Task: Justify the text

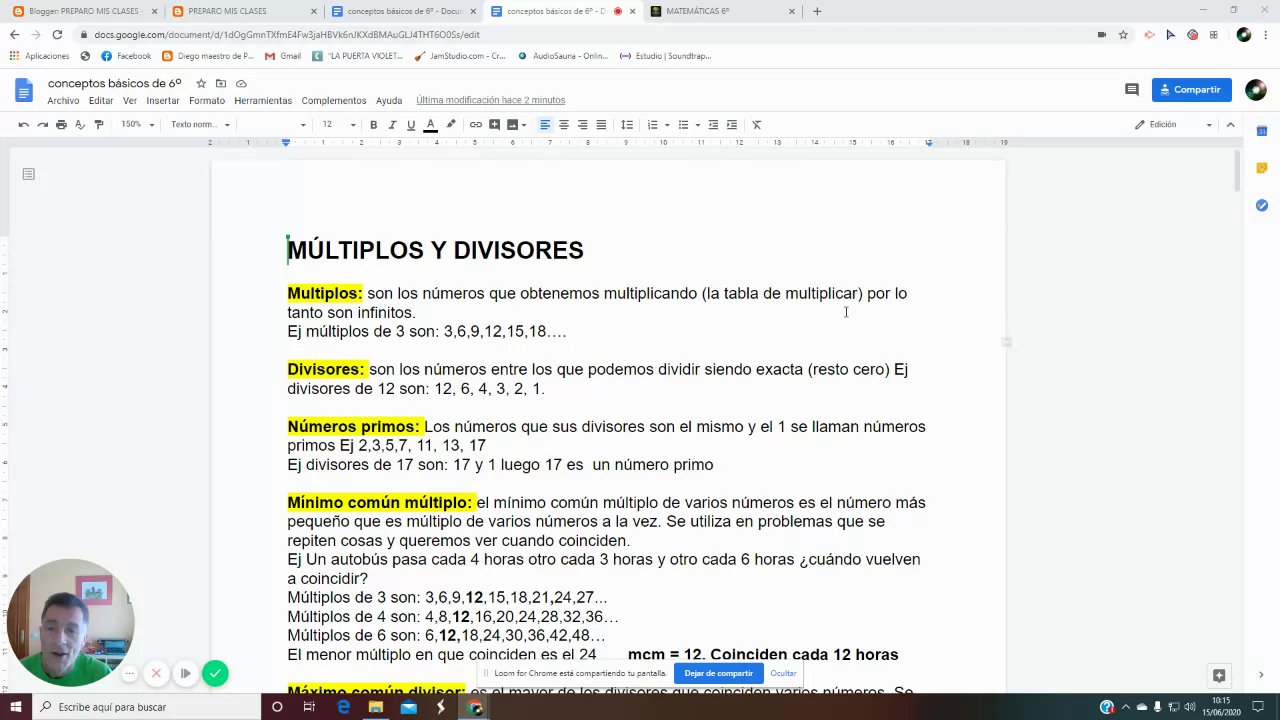Action: pyautogui.click(x=601, y=125)
